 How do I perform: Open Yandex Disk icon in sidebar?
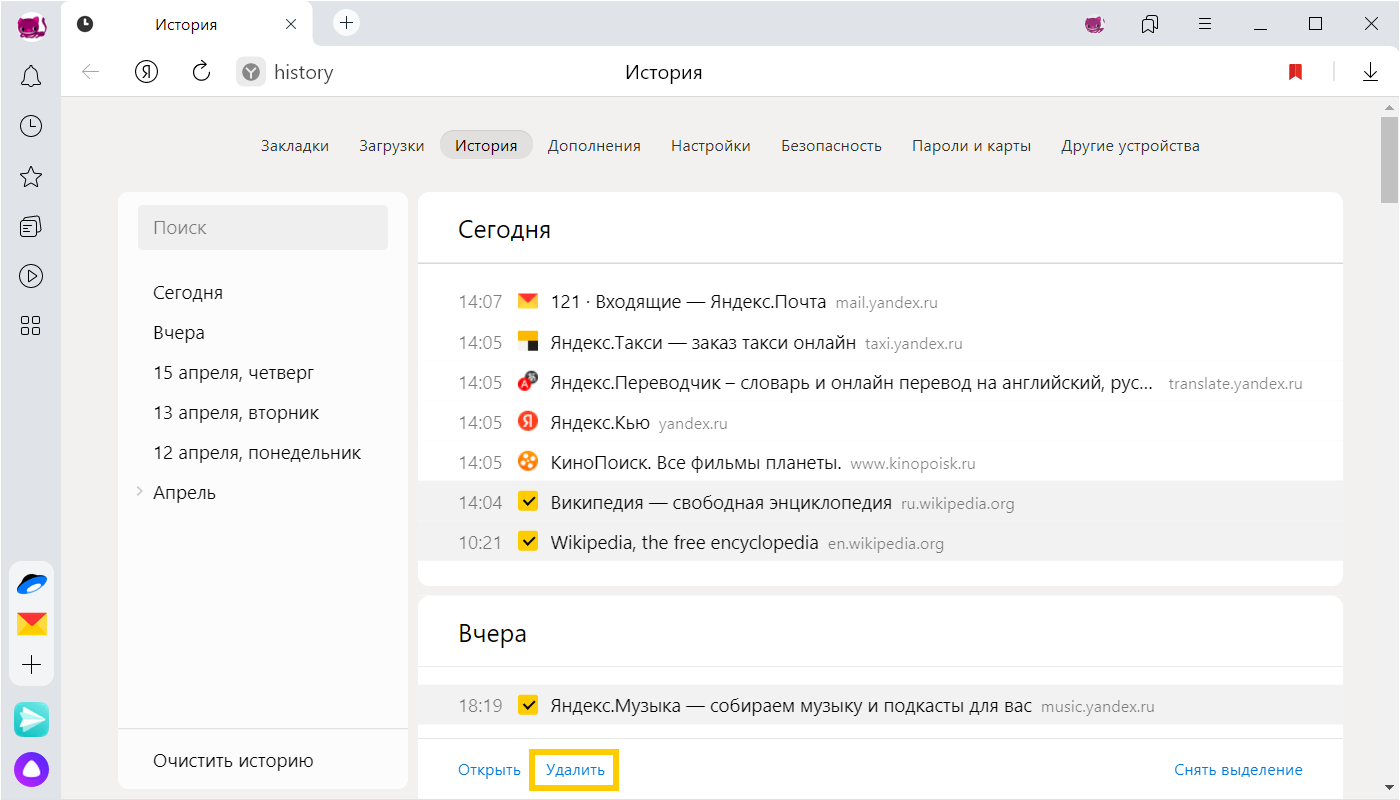pos(32,584)
